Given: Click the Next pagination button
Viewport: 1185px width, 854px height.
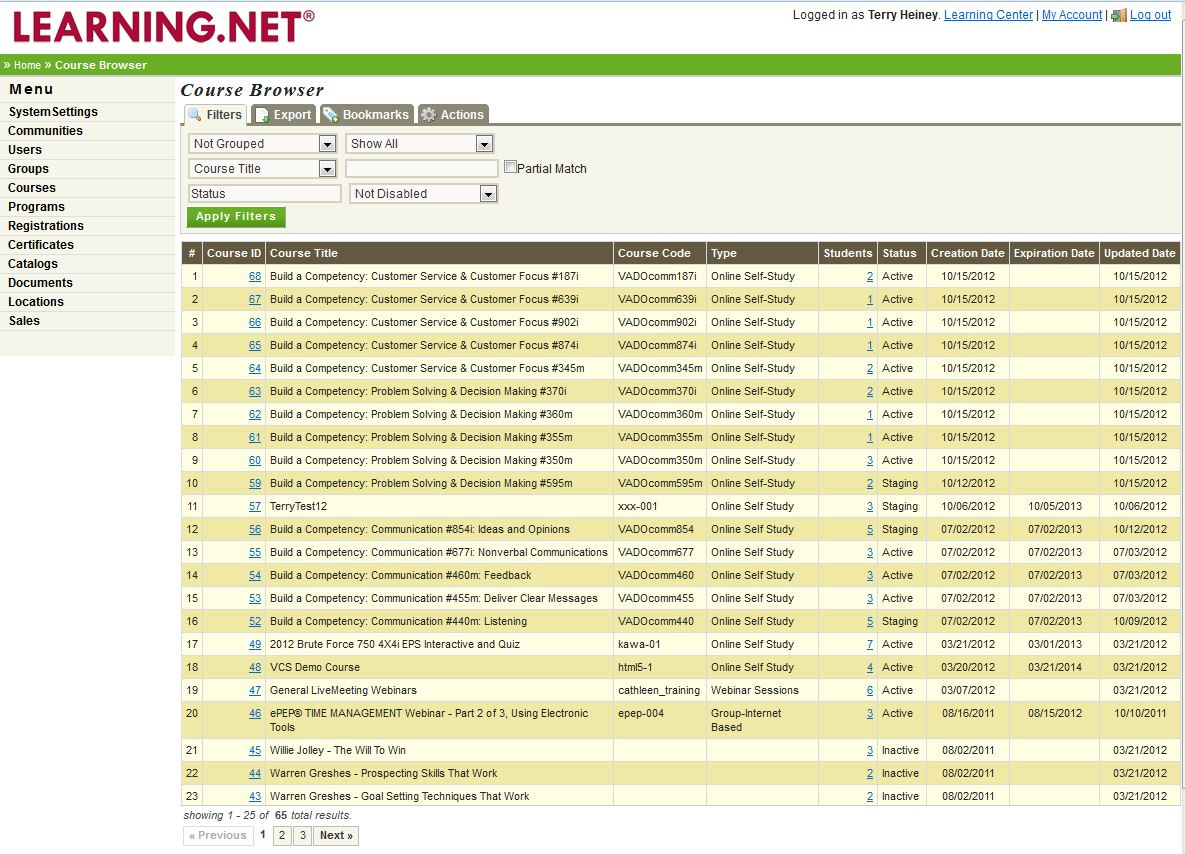Looking at the screenshot, I should point(335,835).
